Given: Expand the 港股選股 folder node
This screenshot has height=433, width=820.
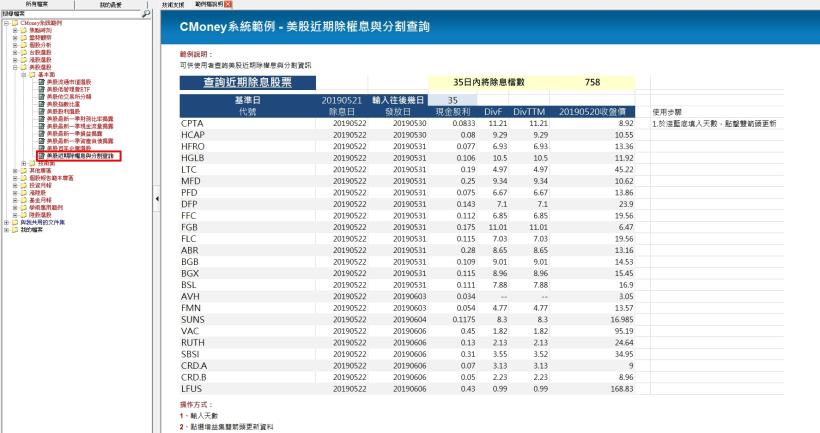Looking at the screenshot, I should coord(15,60).
